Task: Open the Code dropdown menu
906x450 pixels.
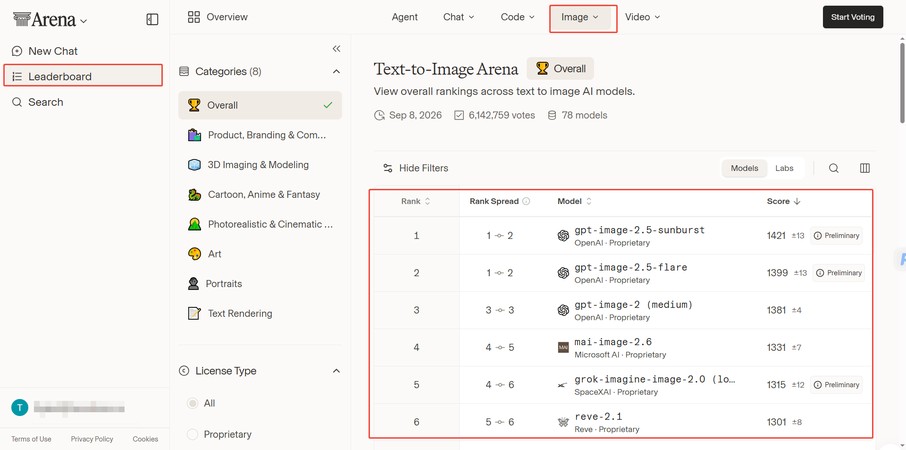Action: coord(518,17)
